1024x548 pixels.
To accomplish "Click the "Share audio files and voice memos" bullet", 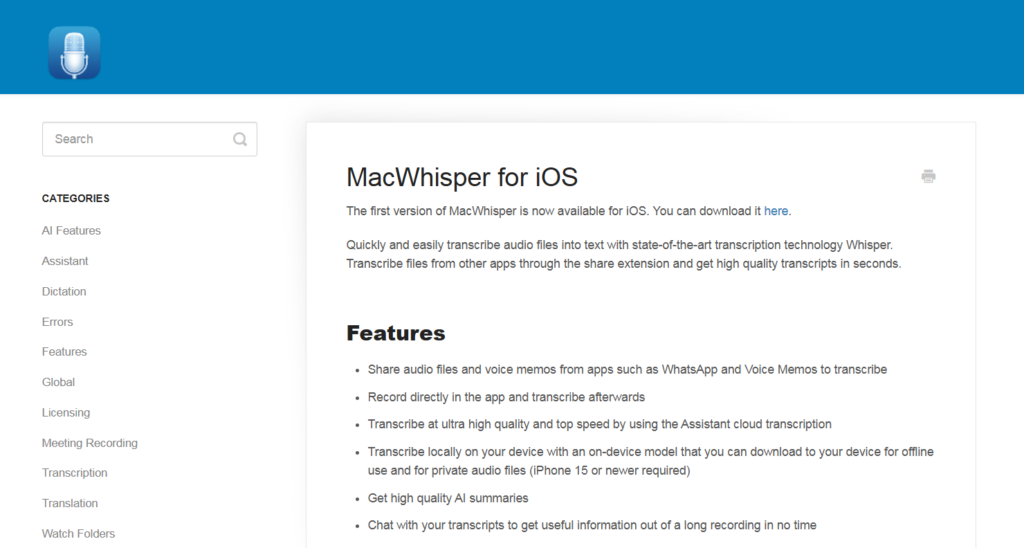I will 627,370.
